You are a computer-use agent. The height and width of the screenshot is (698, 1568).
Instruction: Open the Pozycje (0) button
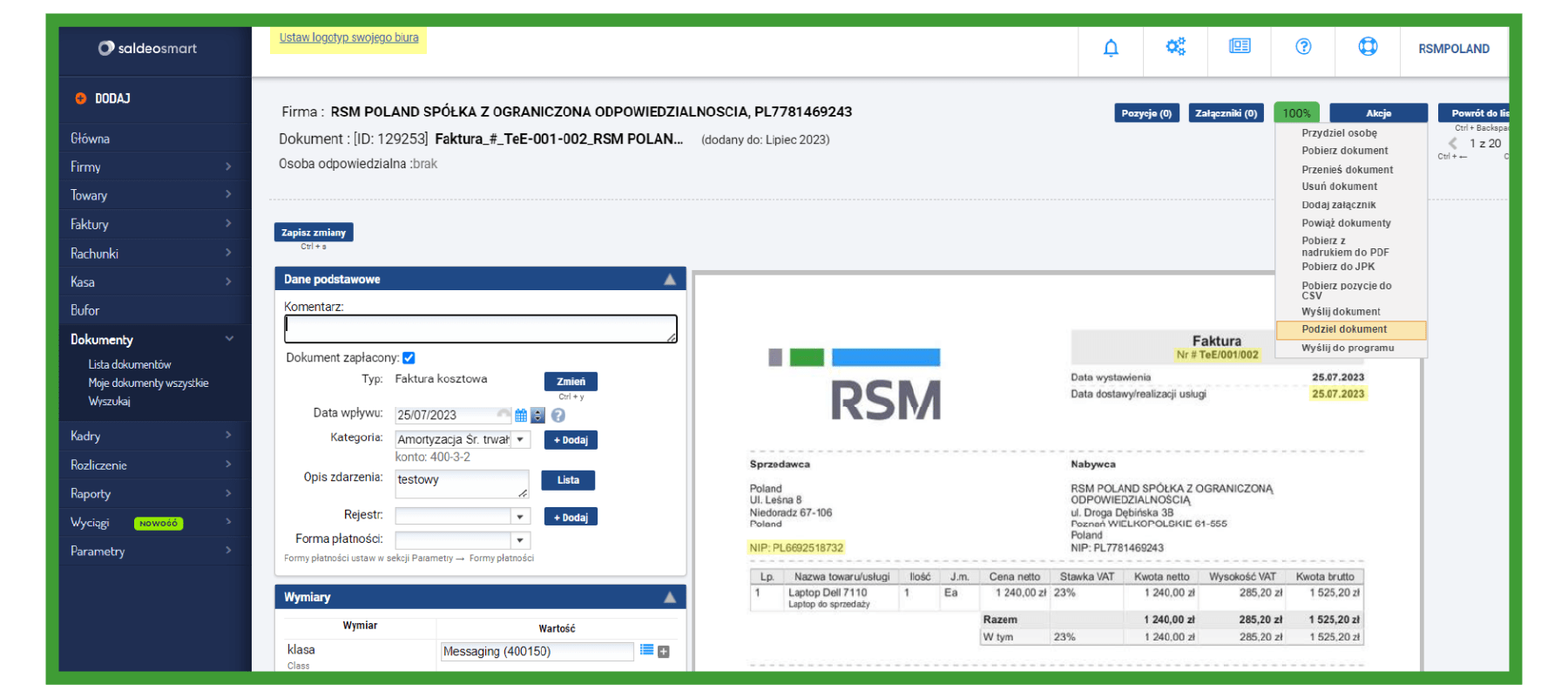[x=1146, y=113]
